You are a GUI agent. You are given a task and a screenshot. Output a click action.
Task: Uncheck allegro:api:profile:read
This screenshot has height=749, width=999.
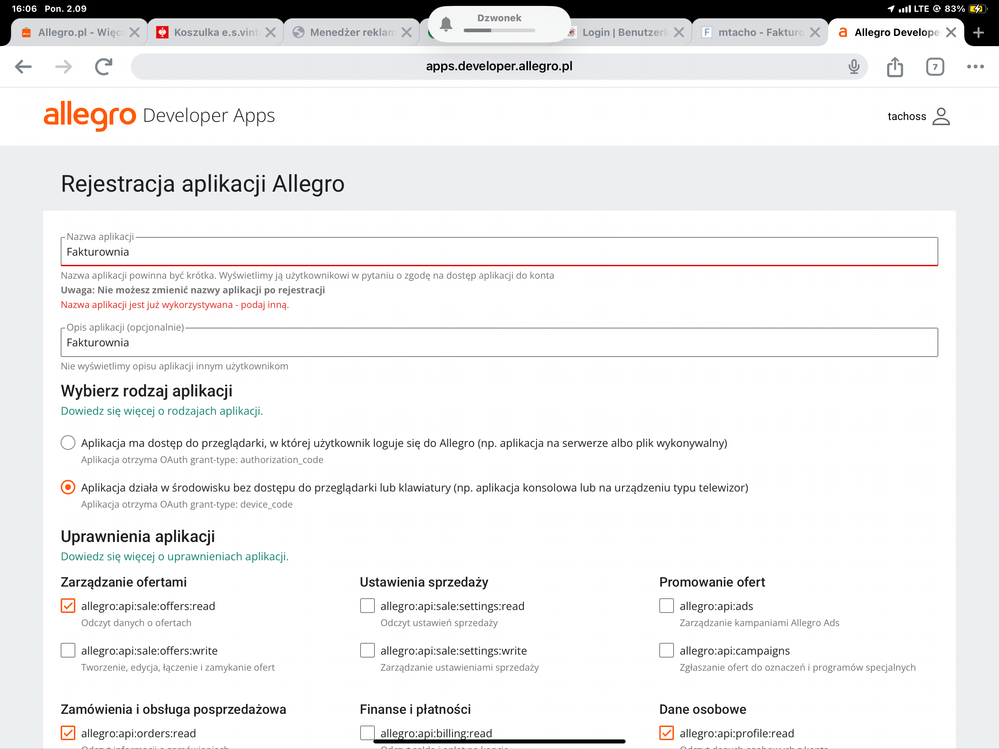point(666,733)
